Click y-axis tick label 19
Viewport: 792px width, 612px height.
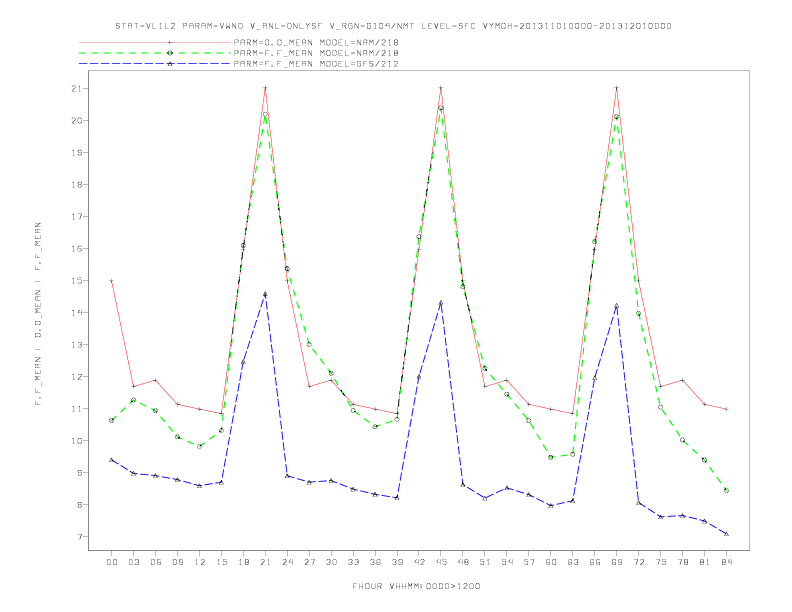click(77, 152)
